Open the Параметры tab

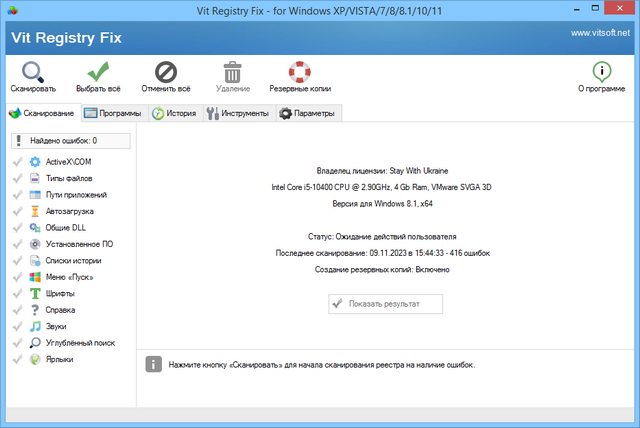point(307,114)
